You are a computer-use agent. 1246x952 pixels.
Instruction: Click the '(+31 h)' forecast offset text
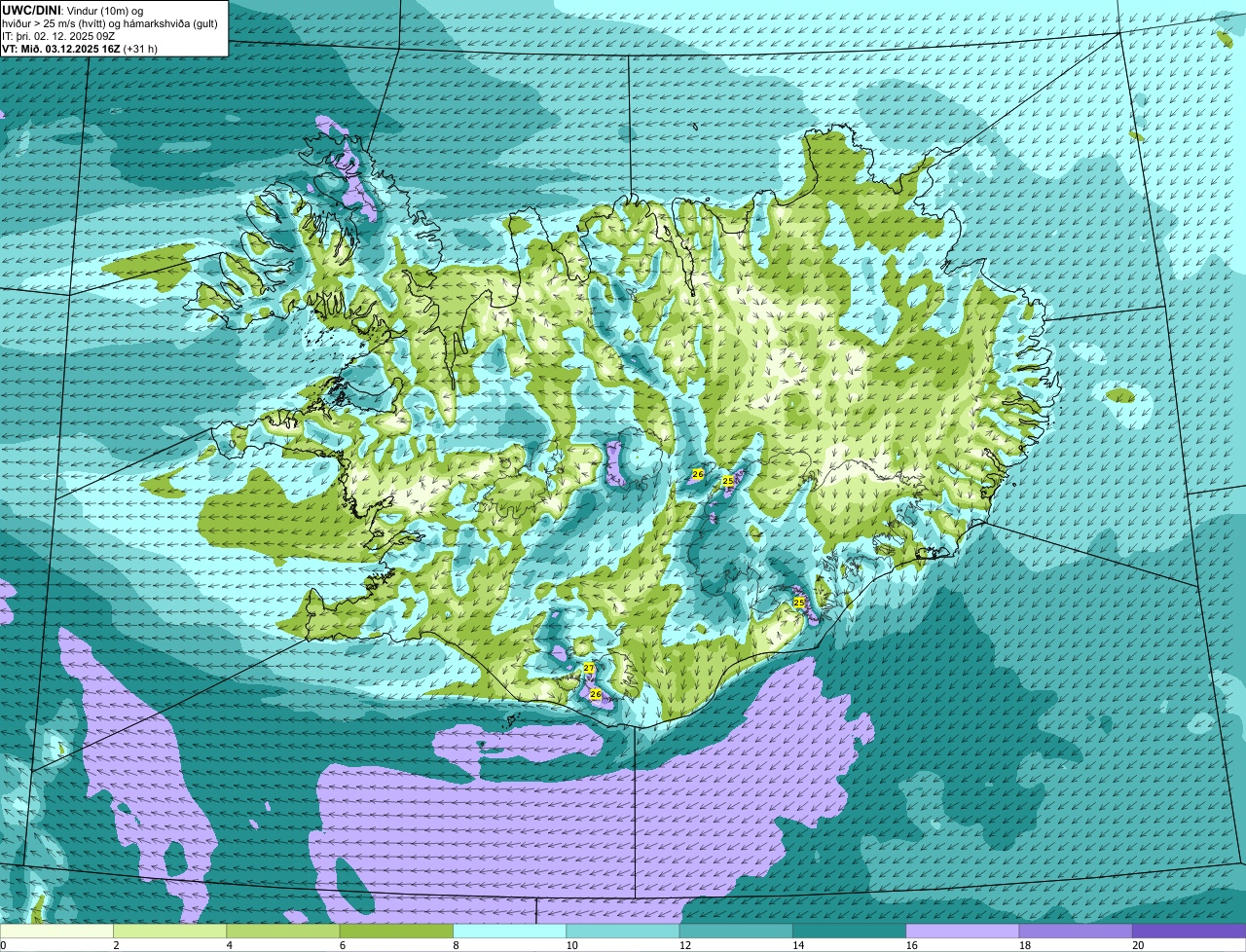pyautogui.click(x=140, y=49)
